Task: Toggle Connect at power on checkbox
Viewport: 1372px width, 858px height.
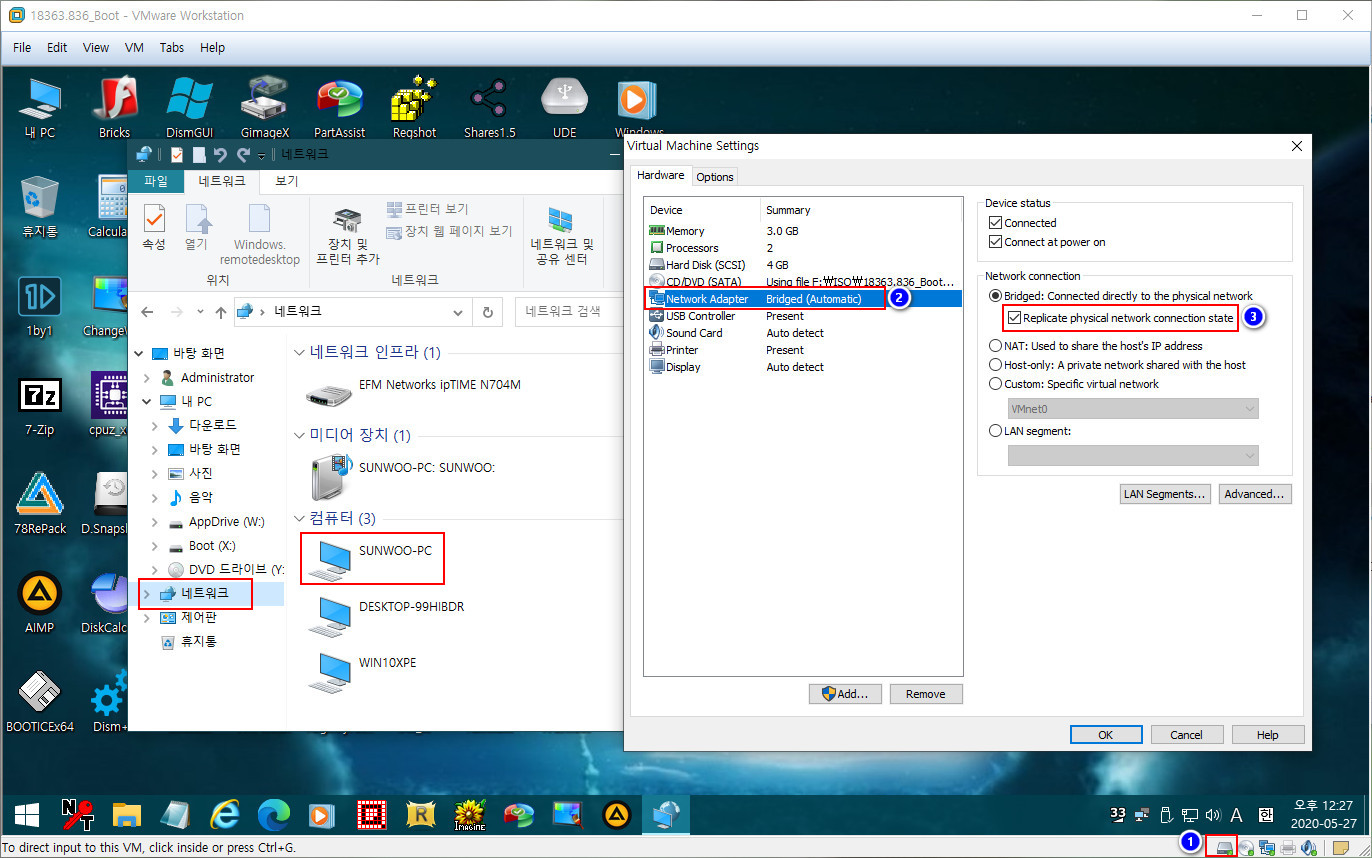Action: point(995,242)
